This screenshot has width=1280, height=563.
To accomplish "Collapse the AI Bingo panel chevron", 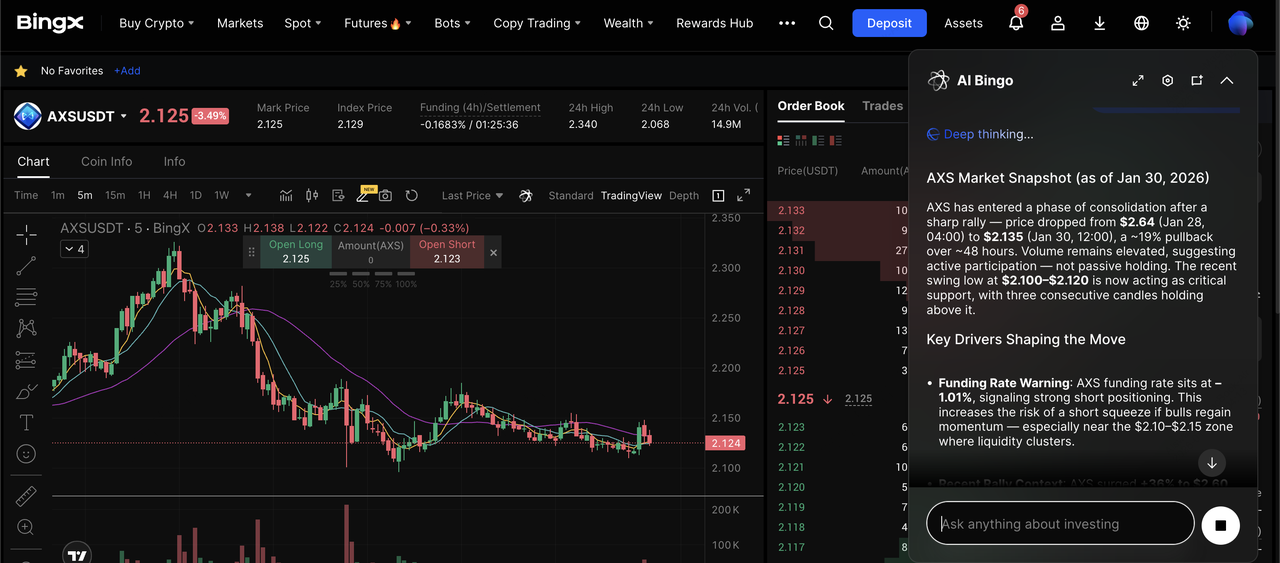I will (x=1227, y=81).
